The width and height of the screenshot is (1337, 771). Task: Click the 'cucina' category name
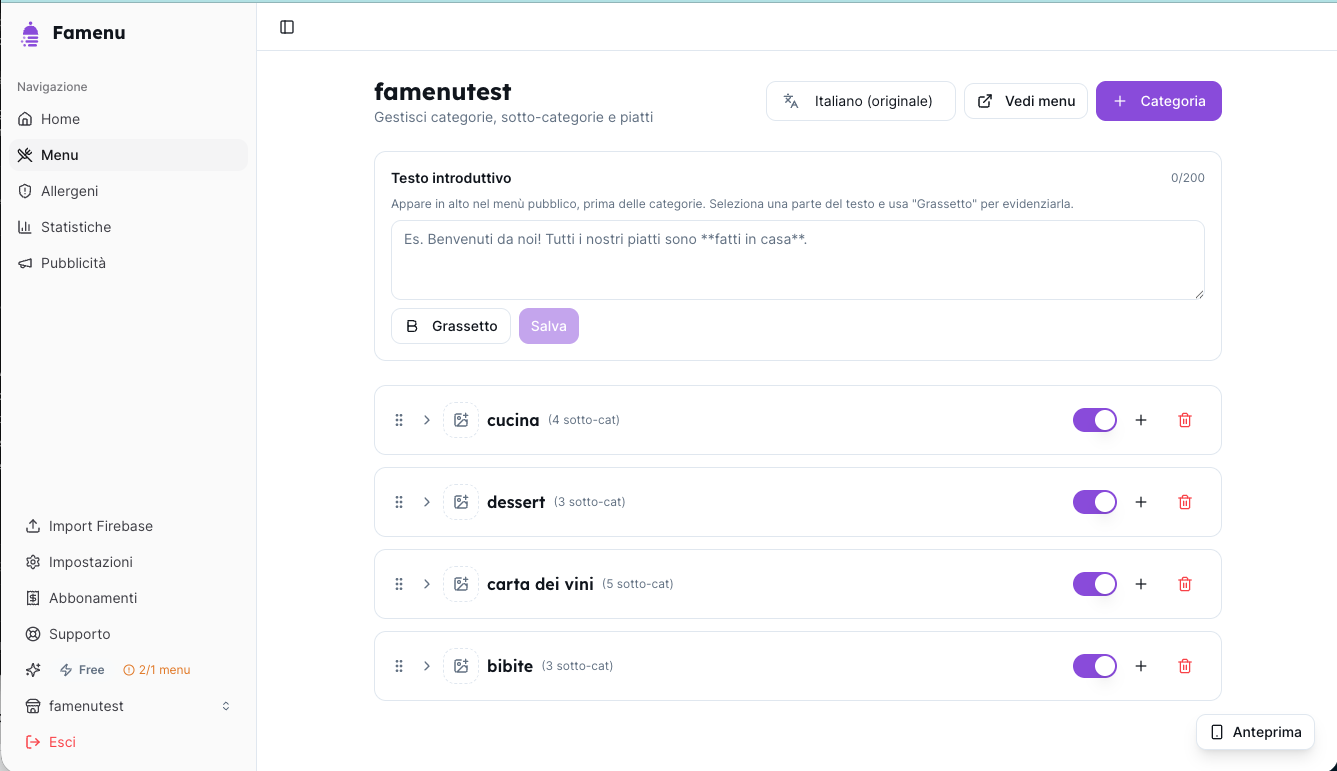513,420
